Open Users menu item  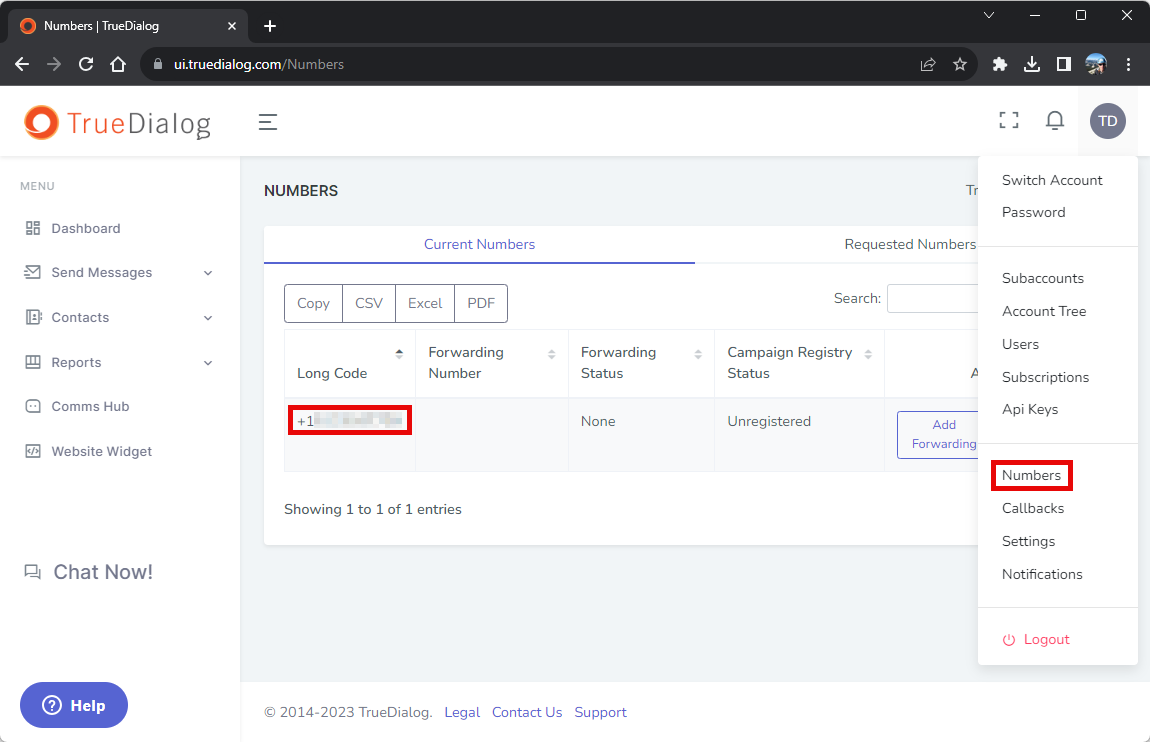click(1020, 345)
